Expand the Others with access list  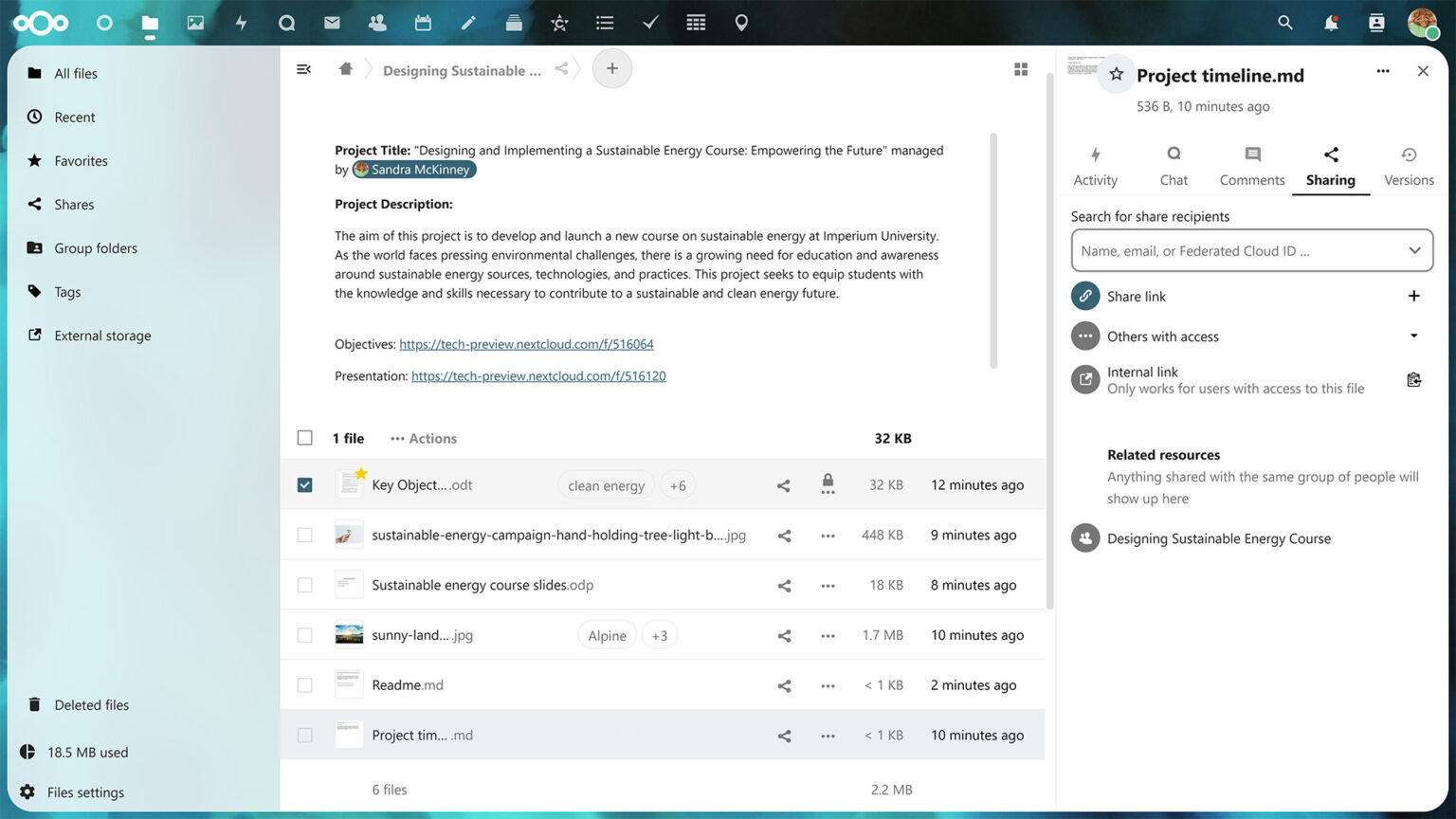(1413, 337)
